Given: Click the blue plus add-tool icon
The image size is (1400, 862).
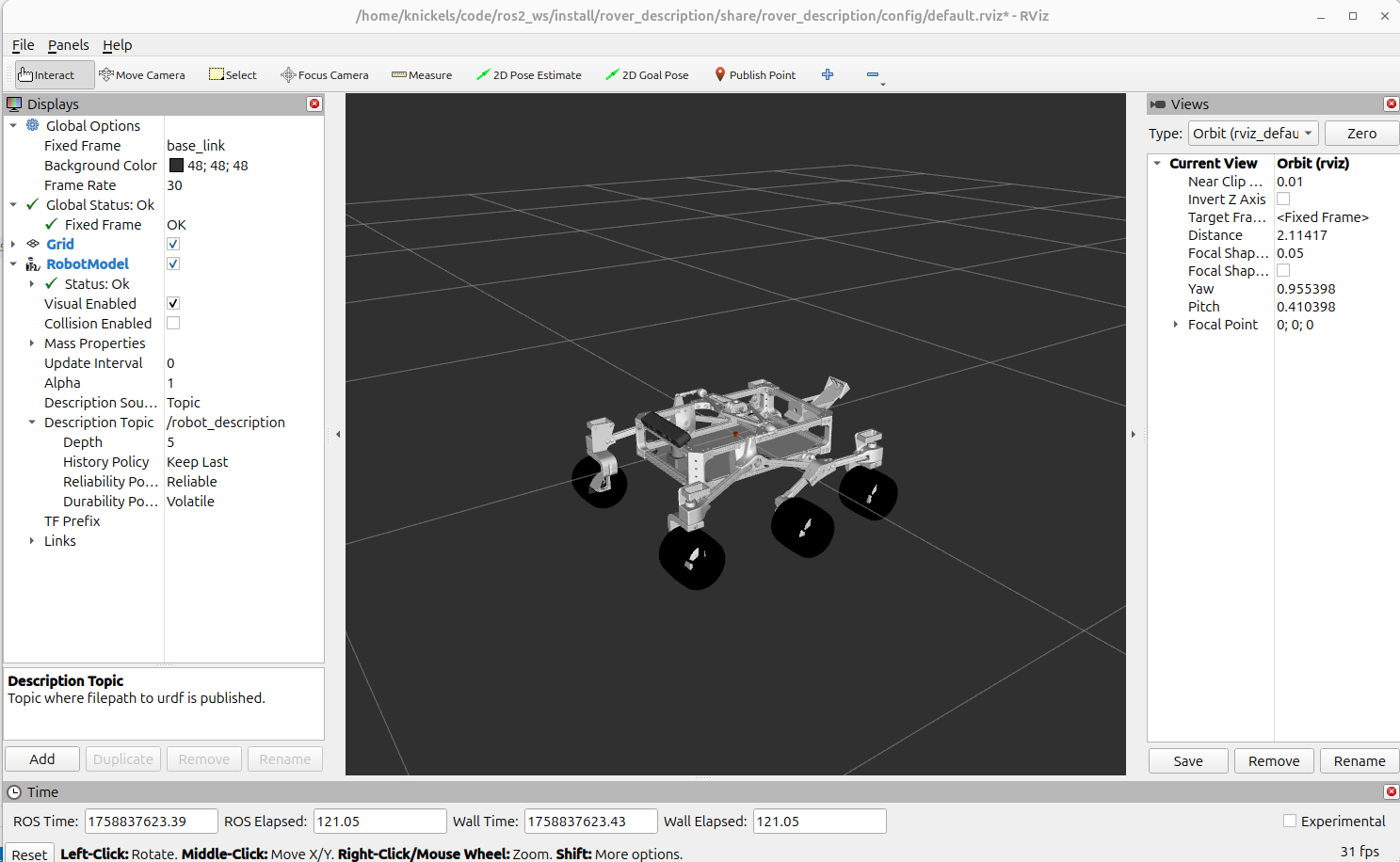Looking at the screenshot, I should pos(828,74).
